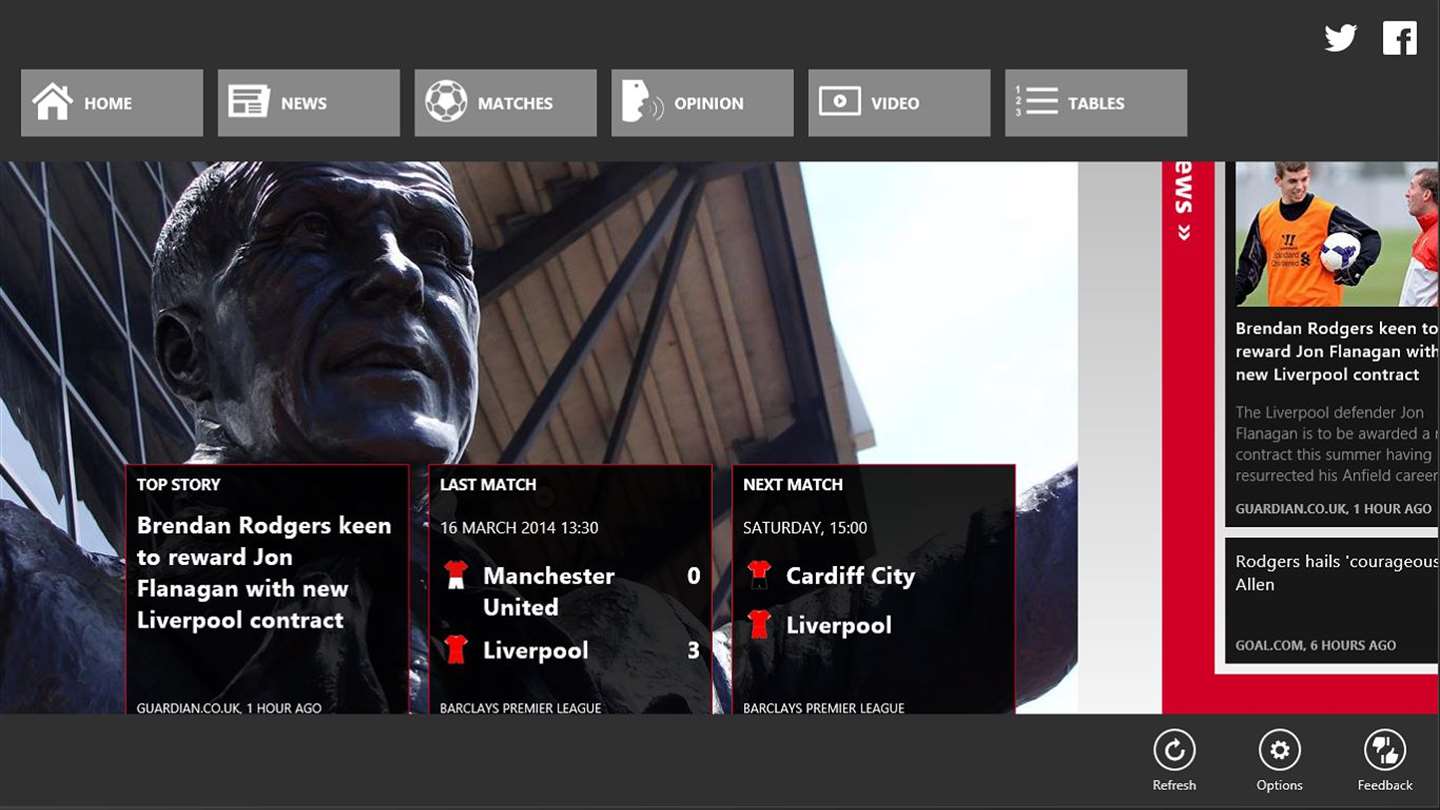Click the Matches football icon

[446, 102]
